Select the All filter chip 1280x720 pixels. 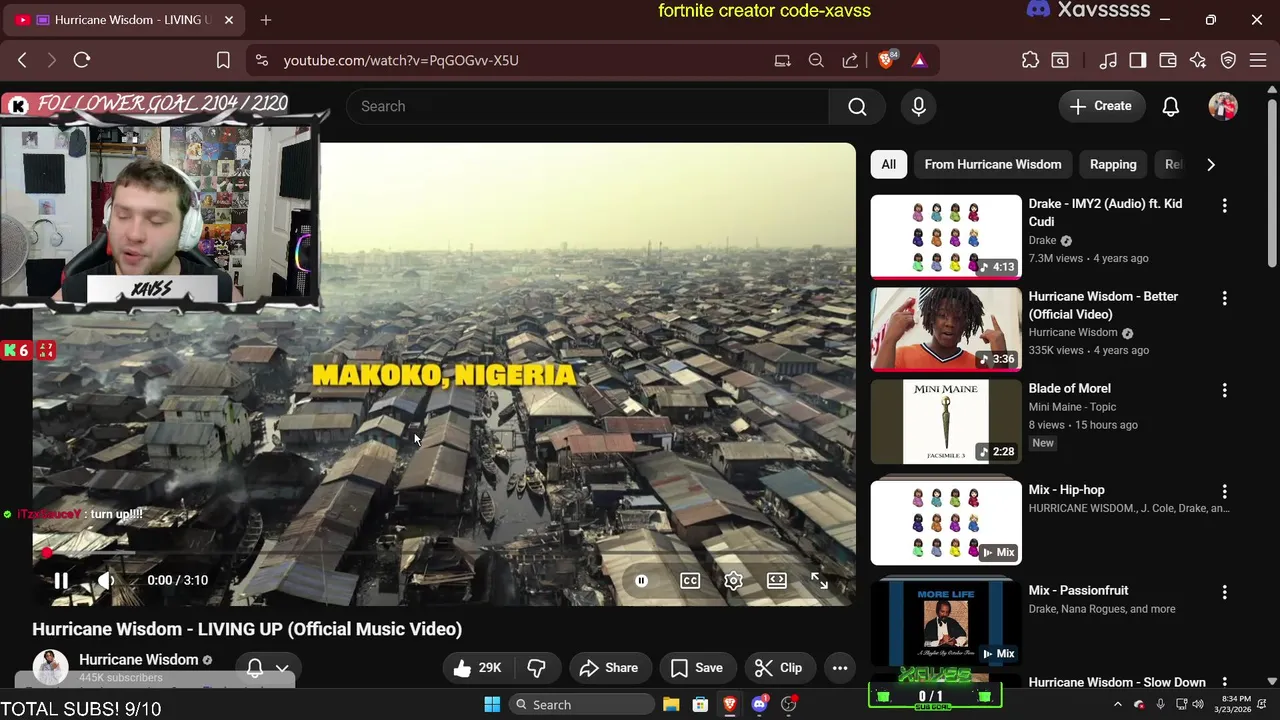(x=888, y=164)
